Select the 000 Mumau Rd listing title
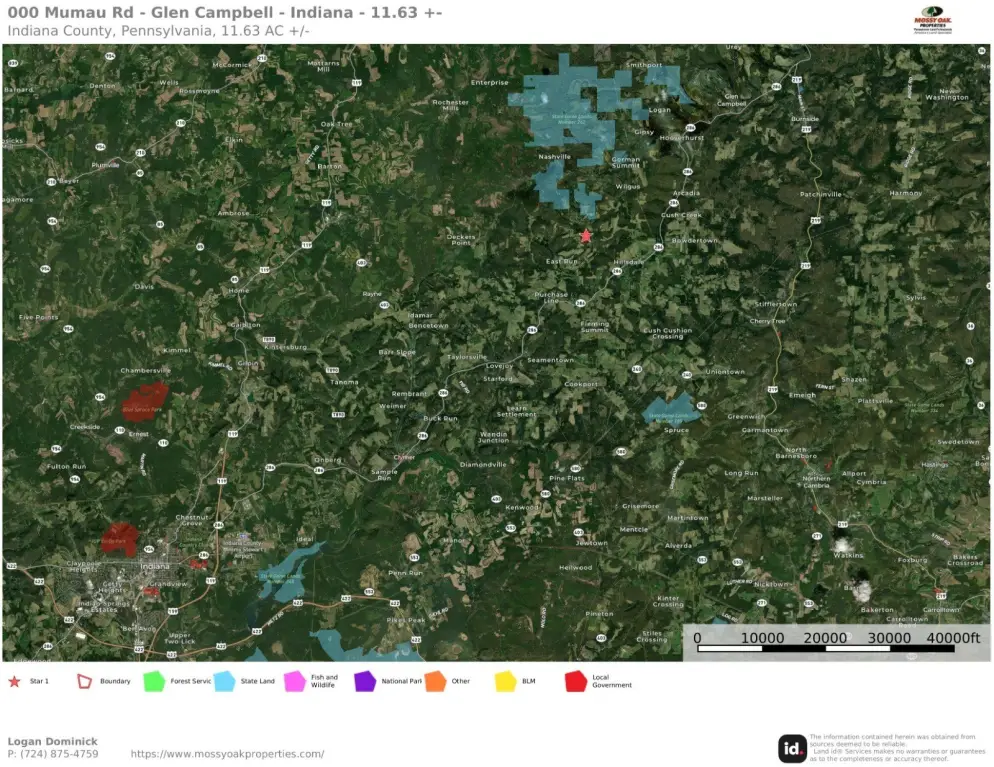This screenshot has height=767, width=994. (x=225, y=12)
